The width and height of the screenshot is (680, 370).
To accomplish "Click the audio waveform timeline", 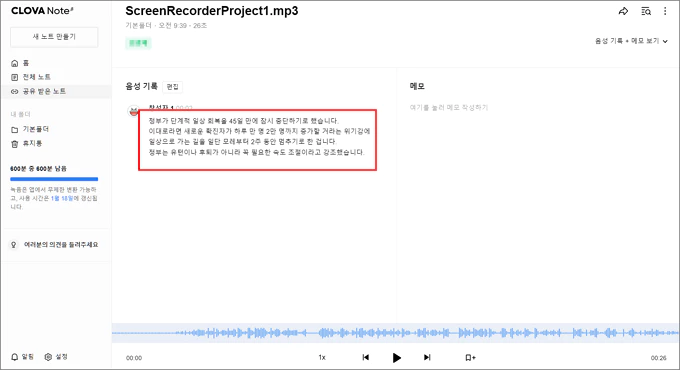I will [x=395, y=333].
